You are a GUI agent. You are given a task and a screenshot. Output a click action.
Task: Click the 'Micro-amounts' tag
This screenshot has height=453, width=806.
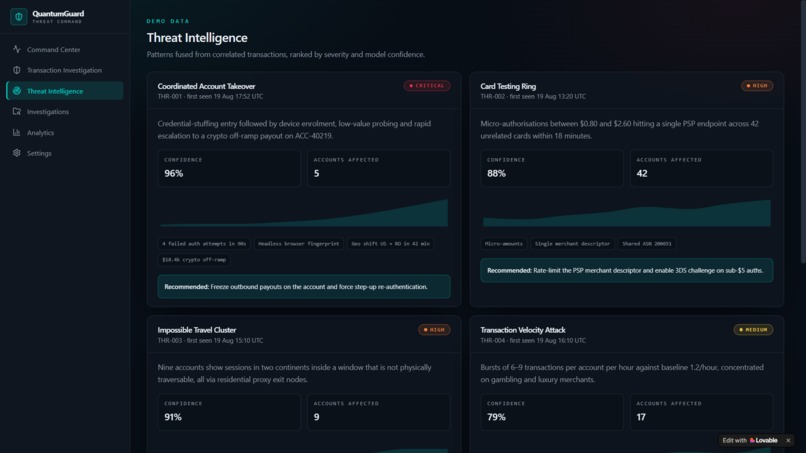click(504, 244)
